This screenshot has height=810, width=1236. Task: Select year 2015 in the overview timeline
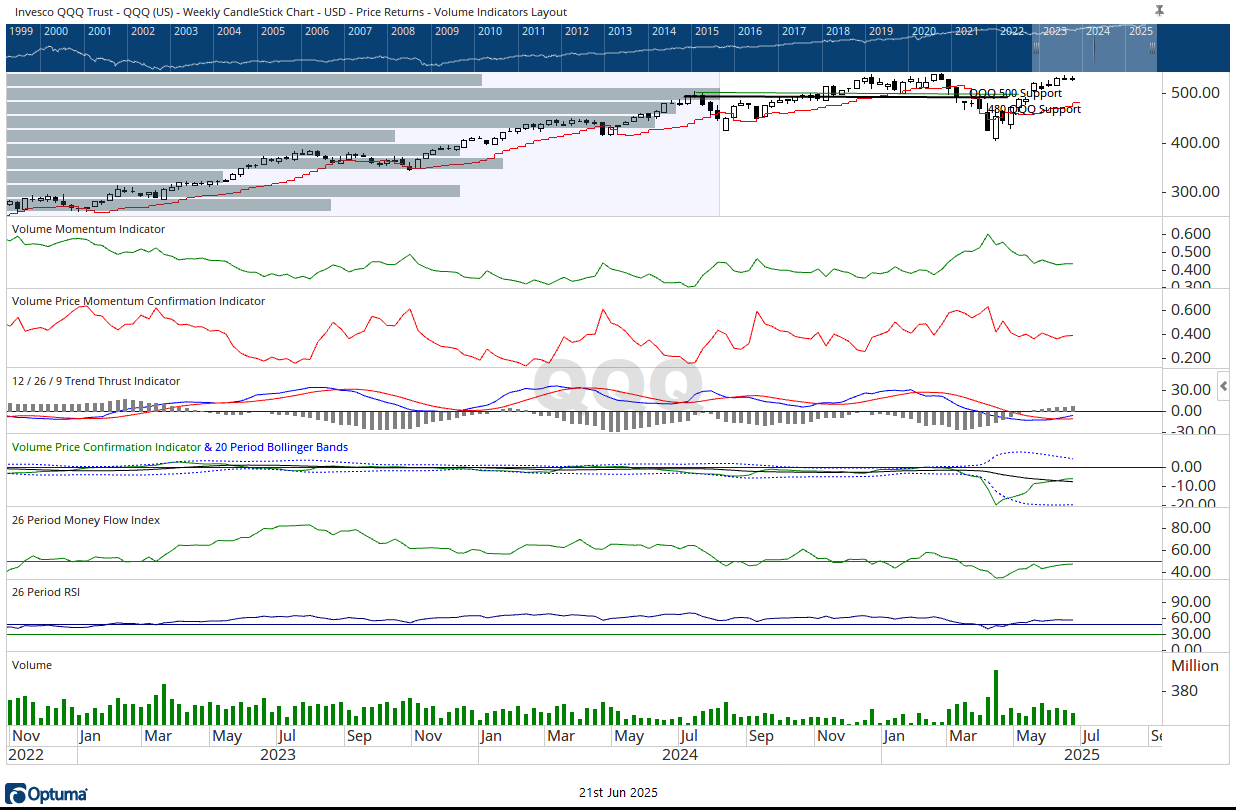tap(707, 31)
